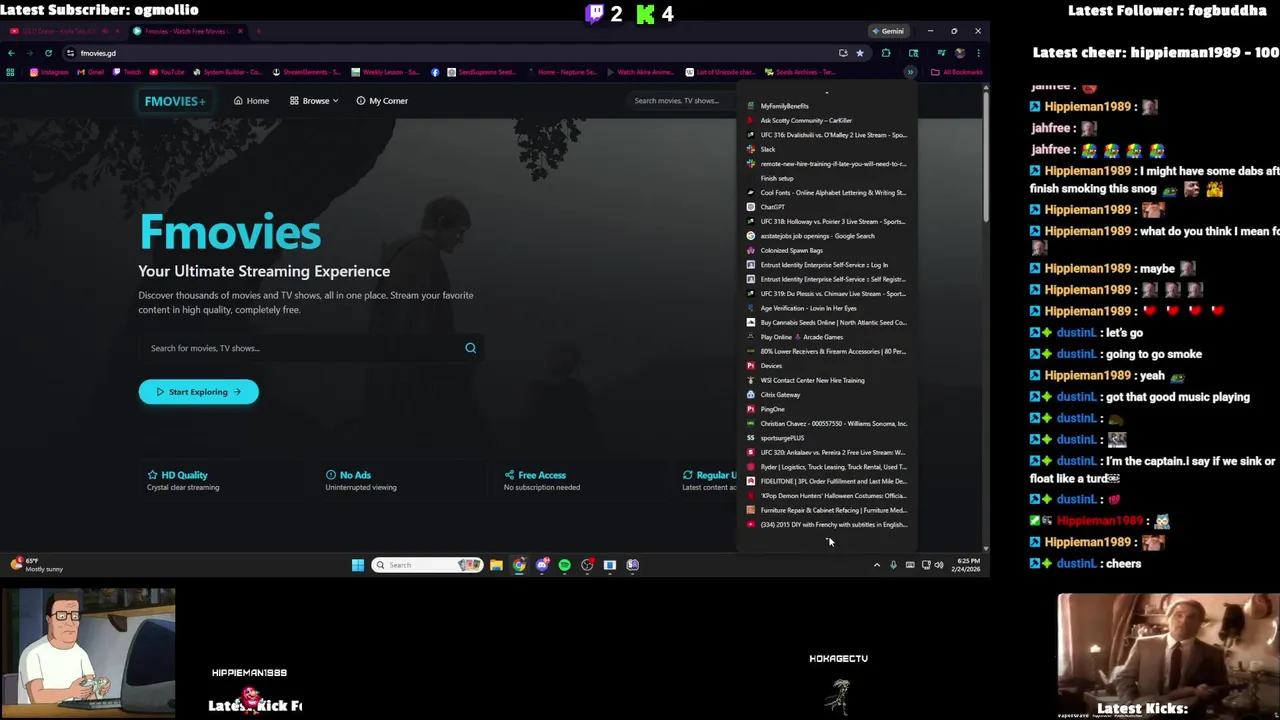The width and height of the screenshot is (1280, 720).
Task: Open the Citrix Gateway bookmark
Action: coord(827,395)
